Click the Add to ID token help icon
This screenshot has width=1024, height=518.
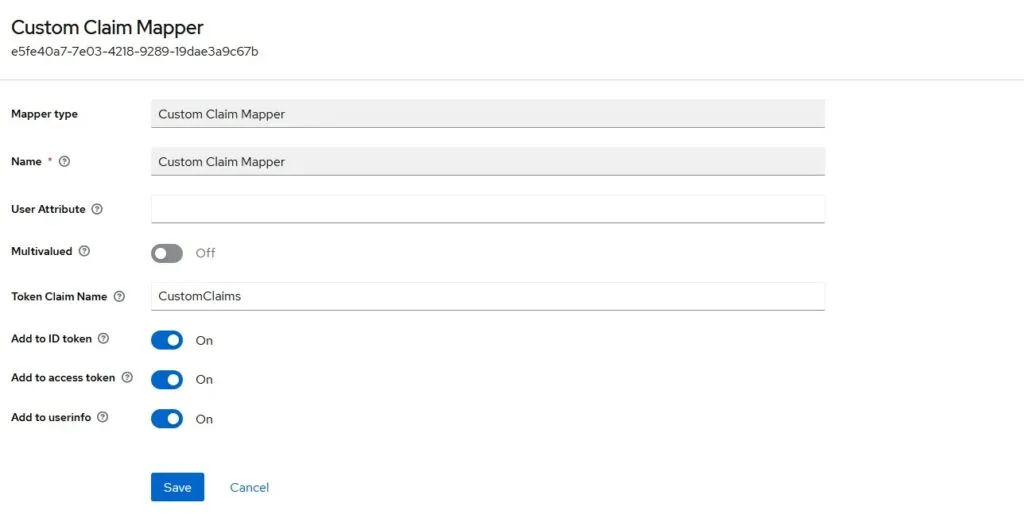pos(103,339)
